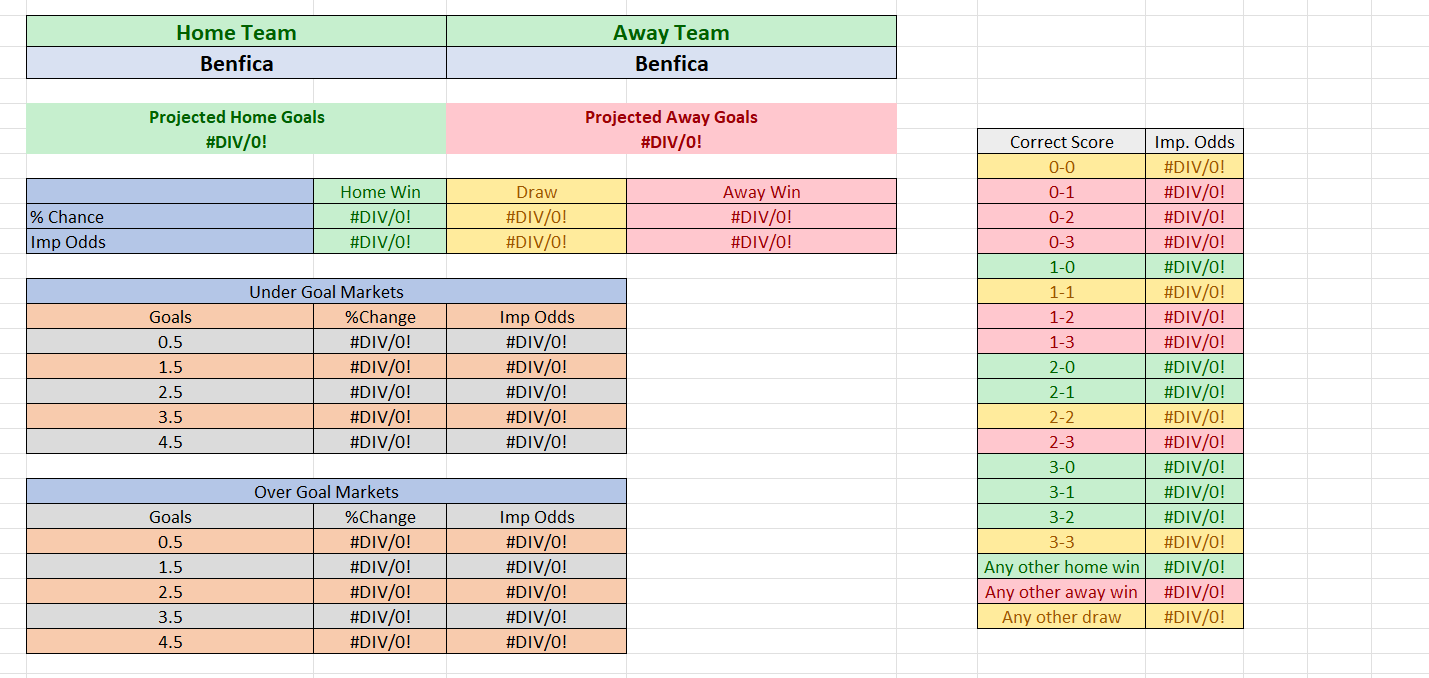Click the Imp. Odds value for Any other draw
The height and width of the screenshot is (678, 1429).
point(1194,617)
